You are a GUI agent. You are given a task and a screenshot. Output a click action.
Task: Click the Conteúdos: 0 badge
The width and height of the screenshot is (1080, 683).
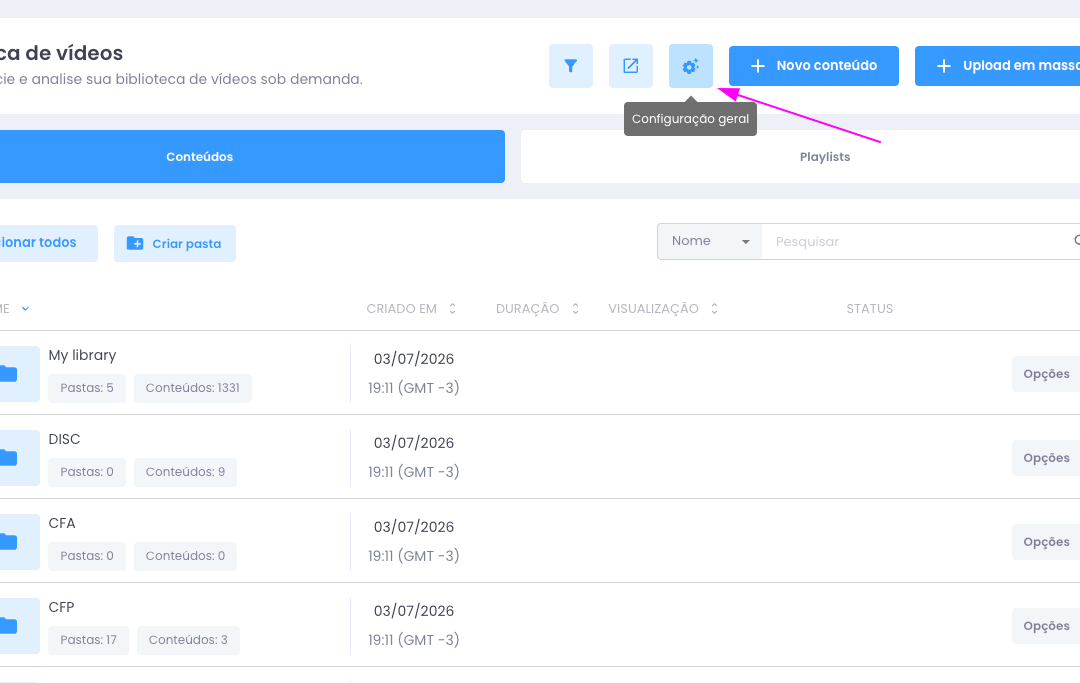point(185,556)
